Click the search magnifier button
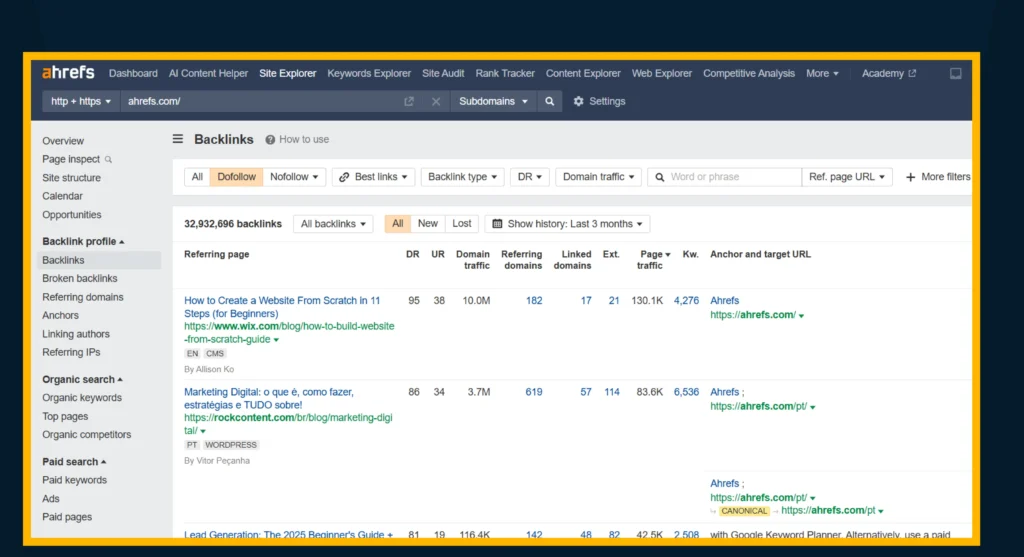This screenshot has width=1024, height=557. tap(549, 101)
